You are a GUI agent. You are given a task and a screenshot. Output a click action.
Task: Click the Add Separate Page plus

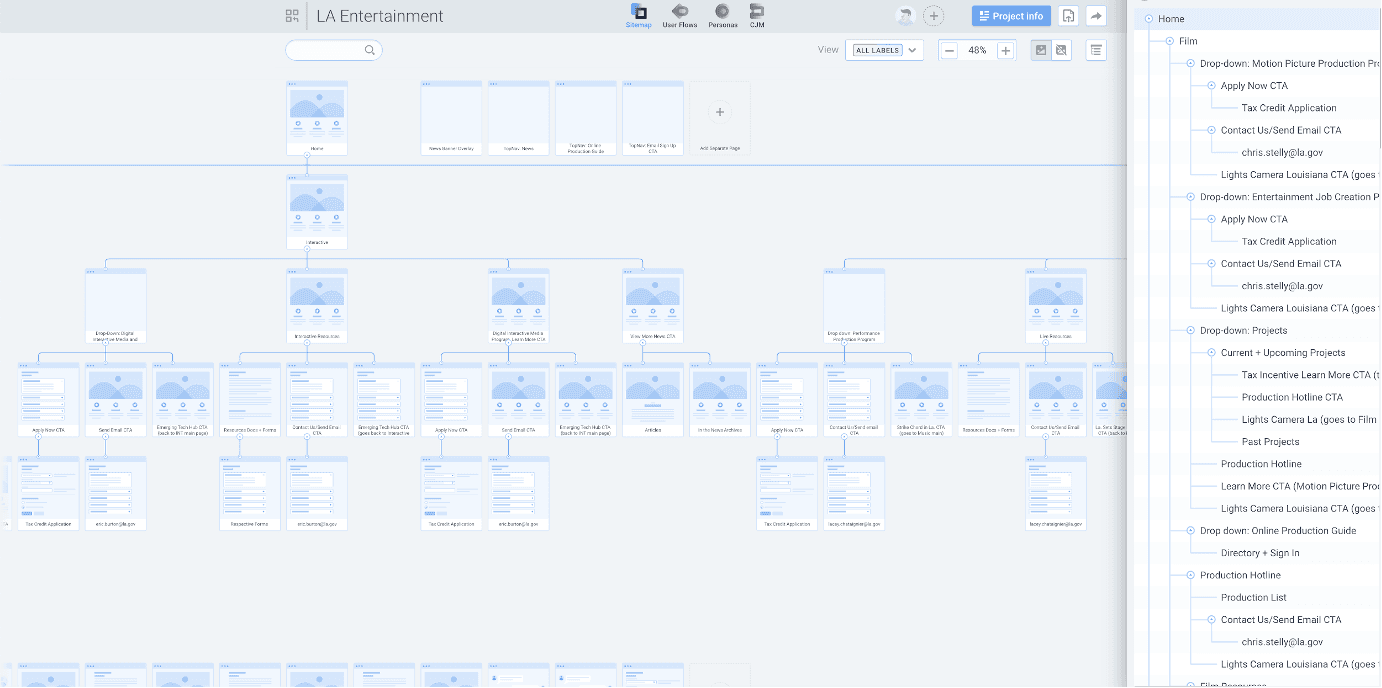tap(719, 113)
